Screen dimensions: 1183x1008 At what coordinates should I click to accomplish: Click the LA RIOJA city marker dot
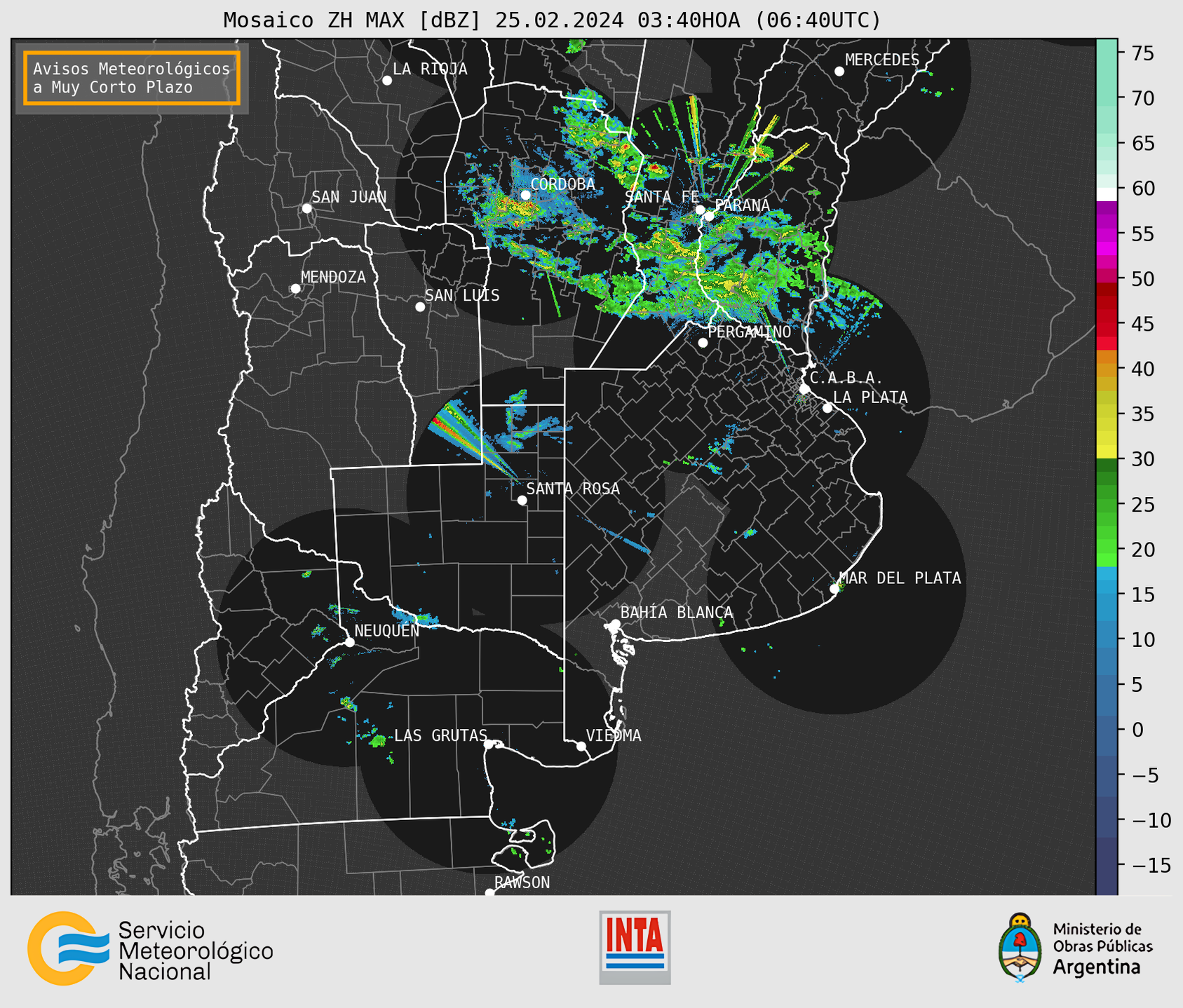pyautogui.click(x=387, y=81)
